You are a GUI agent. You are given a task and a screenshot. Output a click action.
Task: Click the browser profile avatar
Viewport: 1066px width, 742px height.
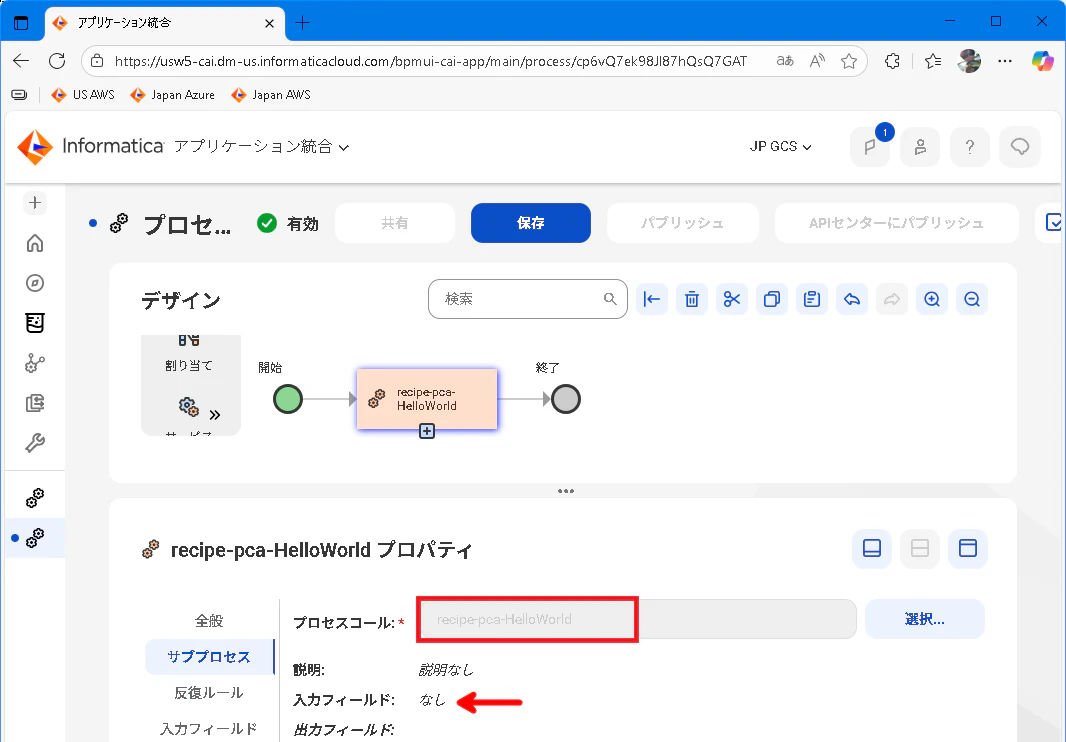(x=969, y=61)
